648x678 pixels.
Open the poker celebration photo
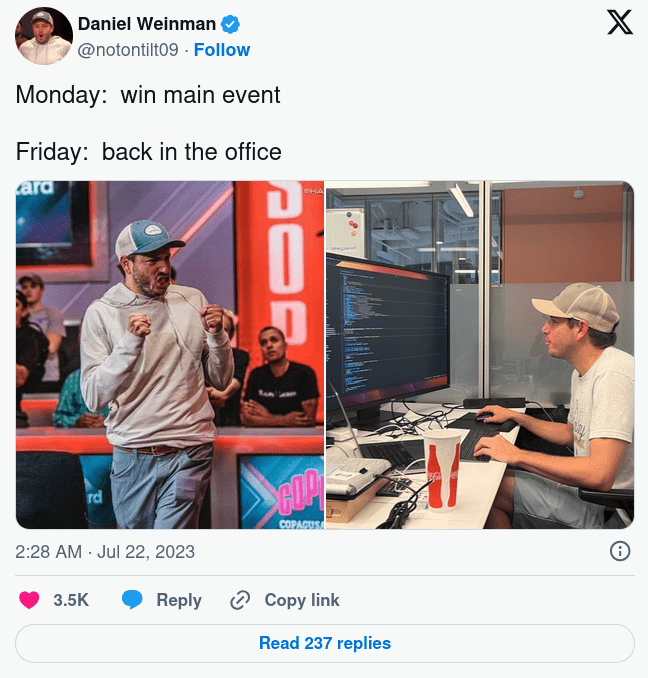click(170, 355)
